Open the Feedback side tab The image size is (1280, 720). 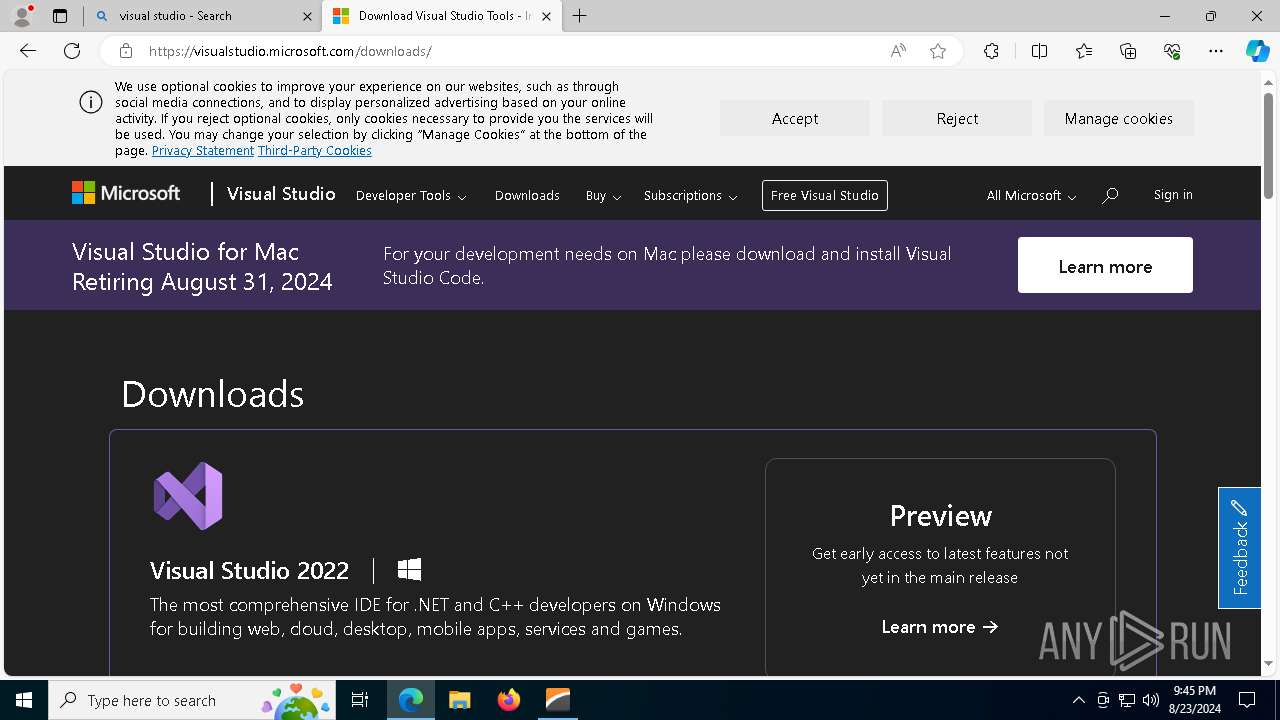pos(1239,548)
